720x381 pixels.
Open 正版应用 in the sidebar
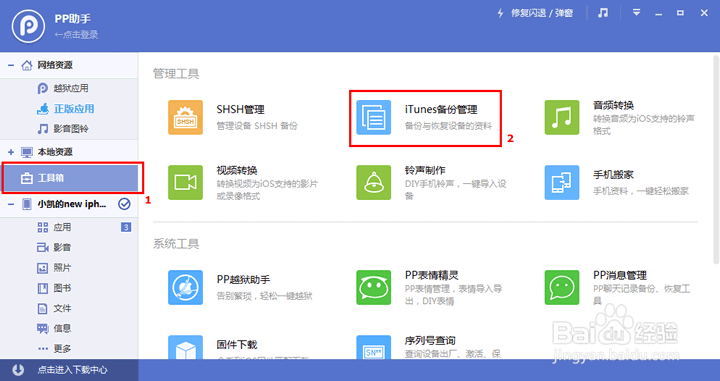pos(74,108)
